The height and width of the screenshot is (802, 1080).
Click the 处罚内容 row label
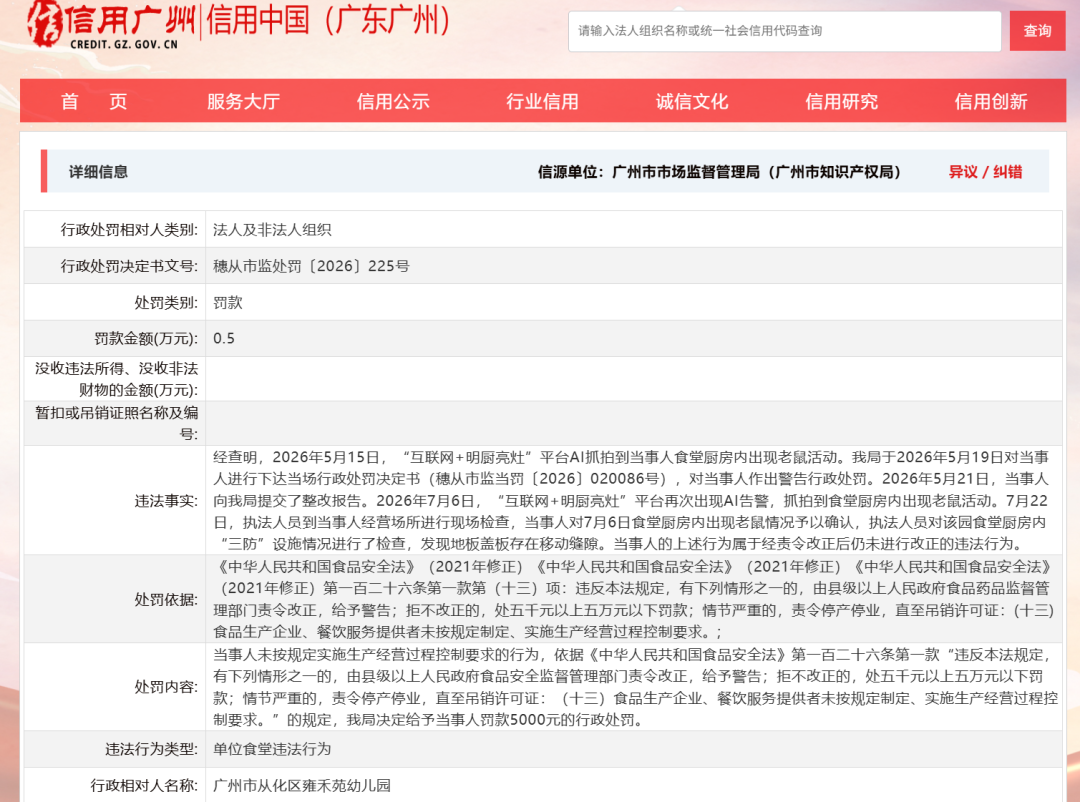[x=166, y=687]
